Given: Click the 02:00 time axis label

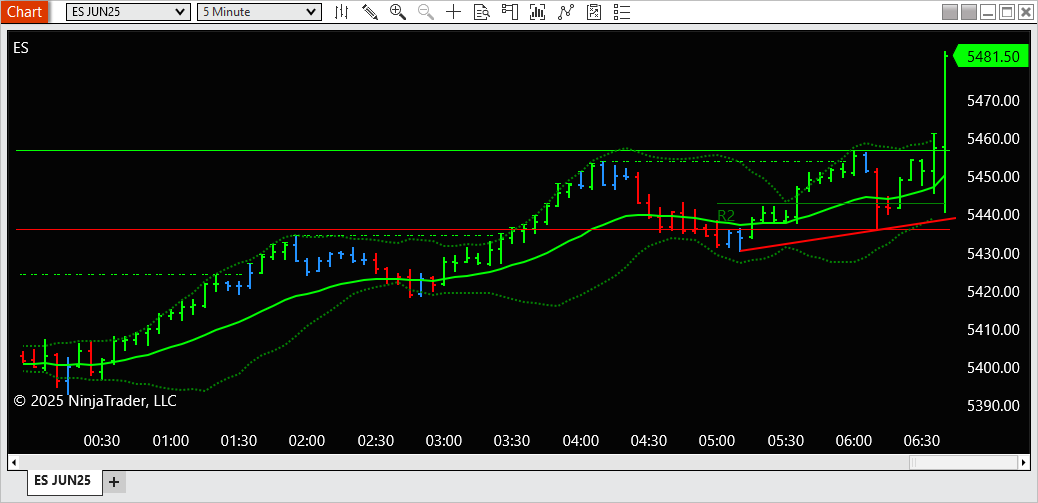Looking at the screenshot, I should (307, 441).
